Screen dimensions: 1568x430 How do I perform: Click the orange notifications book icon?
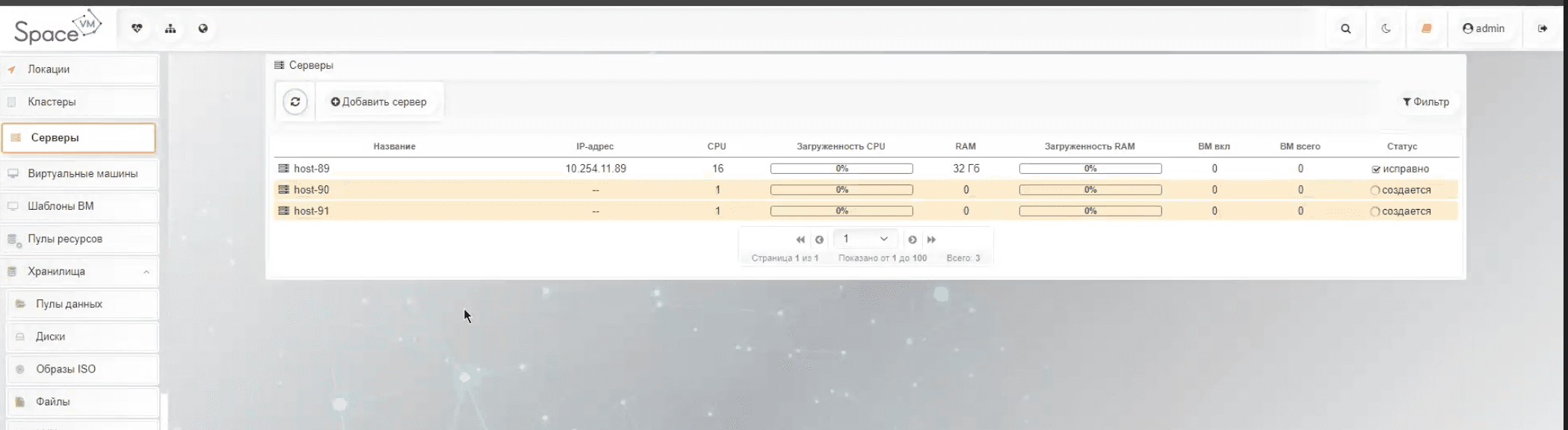click(1426, 28)
